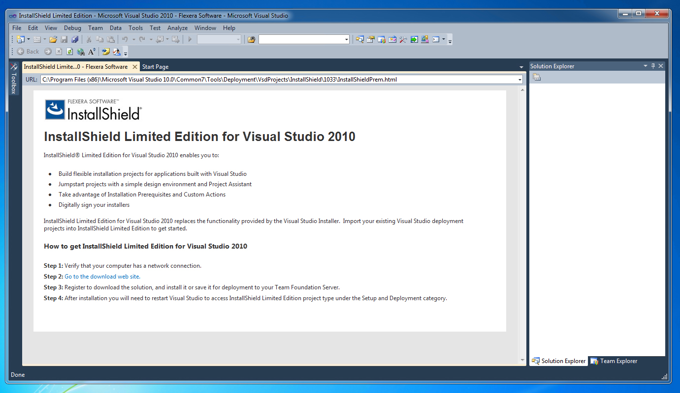Image resolution: width=680 pixels, height=393 pixels.
Task: Click the Toolbox hammer-and-wrench toolbar icon
Action: pyautogui.click(x=403, y=39)
